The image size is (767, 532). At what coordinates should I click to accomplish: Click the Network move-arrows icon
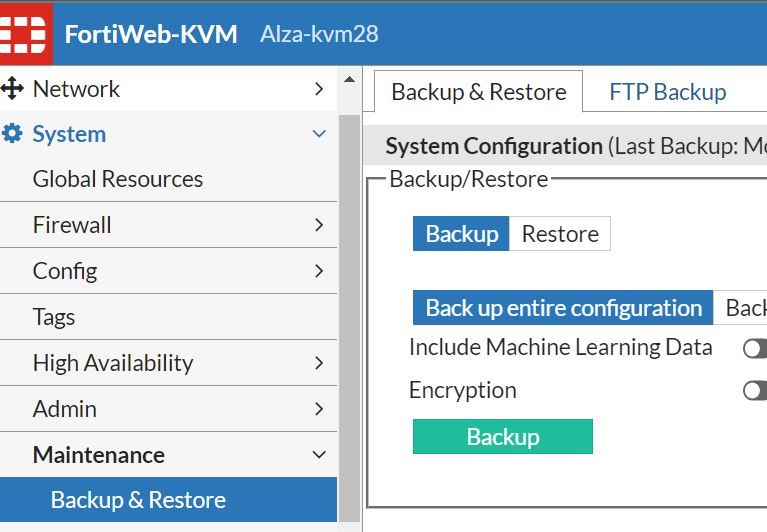tap(13, 89)
